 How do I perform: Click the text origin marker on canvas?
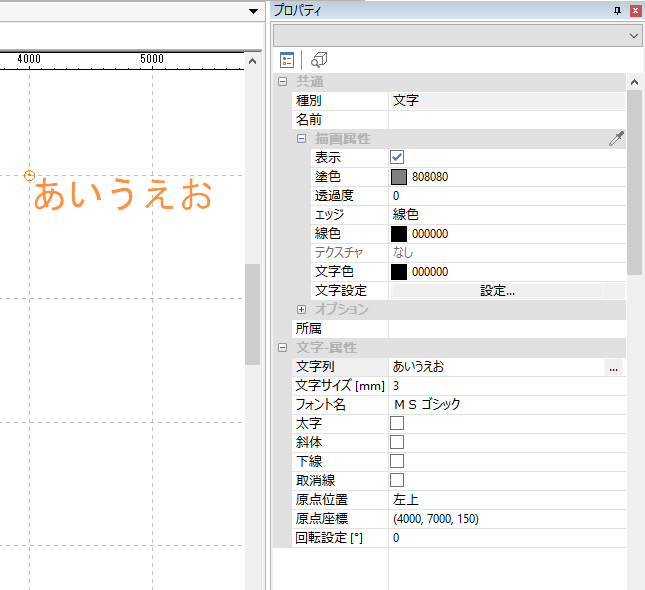(x=29, y=175)
